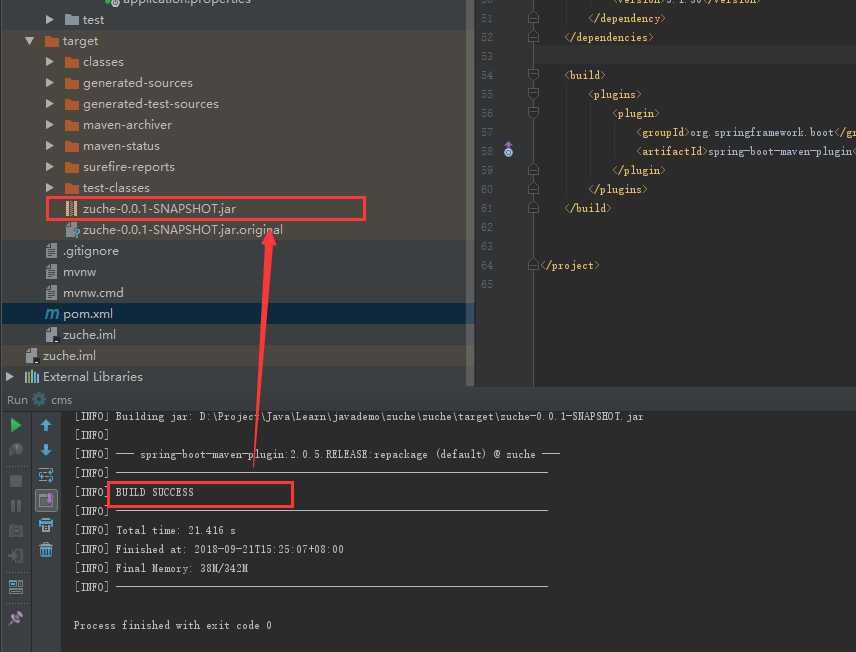Click 'Total time: 21.416 s' console line
The width and height of the screenshot is (856, 652).
176,530
